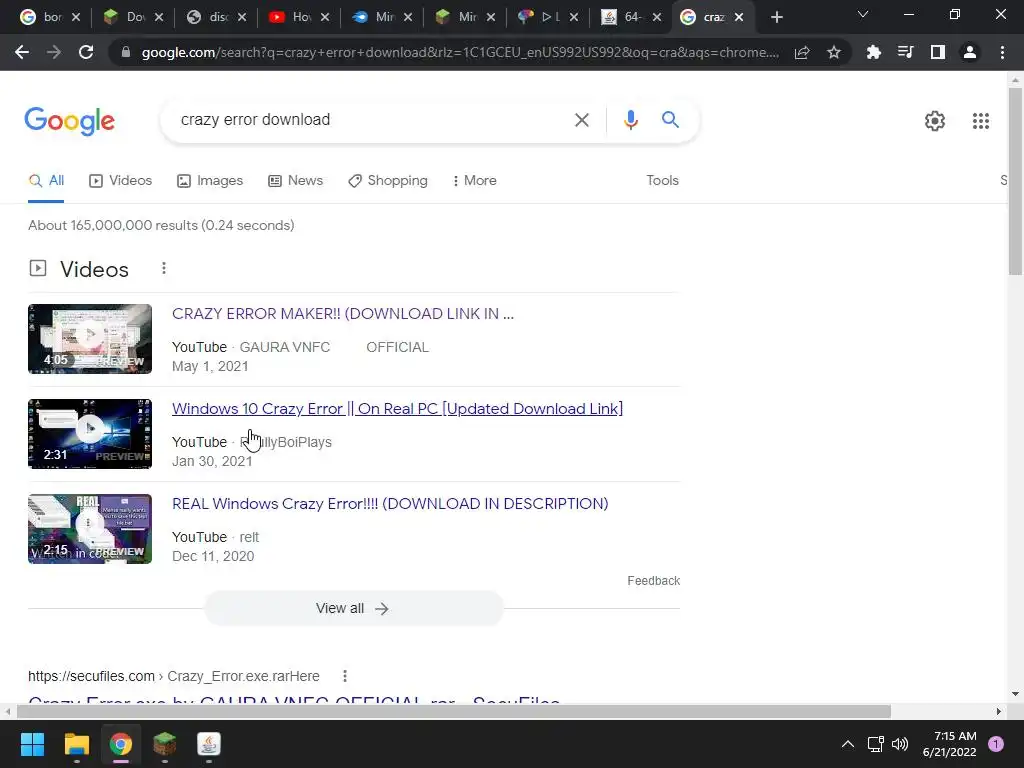Open Java app in taskbar

tap(209, 744)
